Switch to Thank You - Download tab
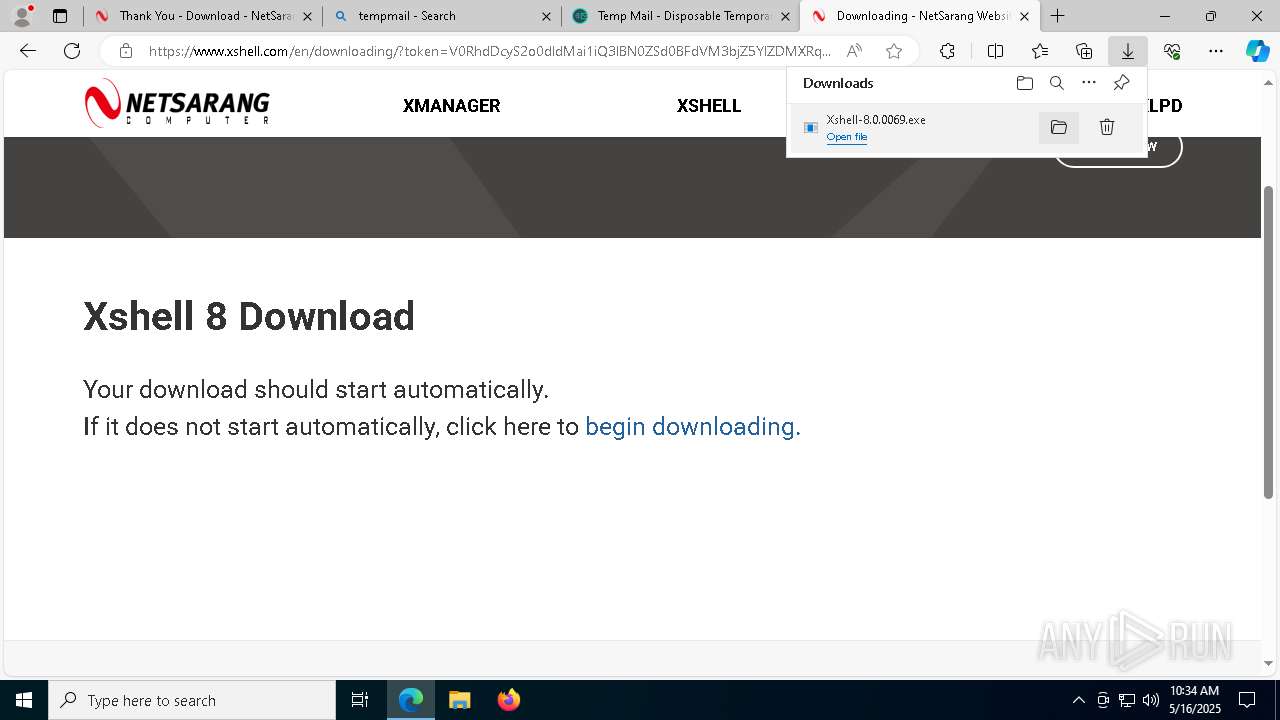 204,16
